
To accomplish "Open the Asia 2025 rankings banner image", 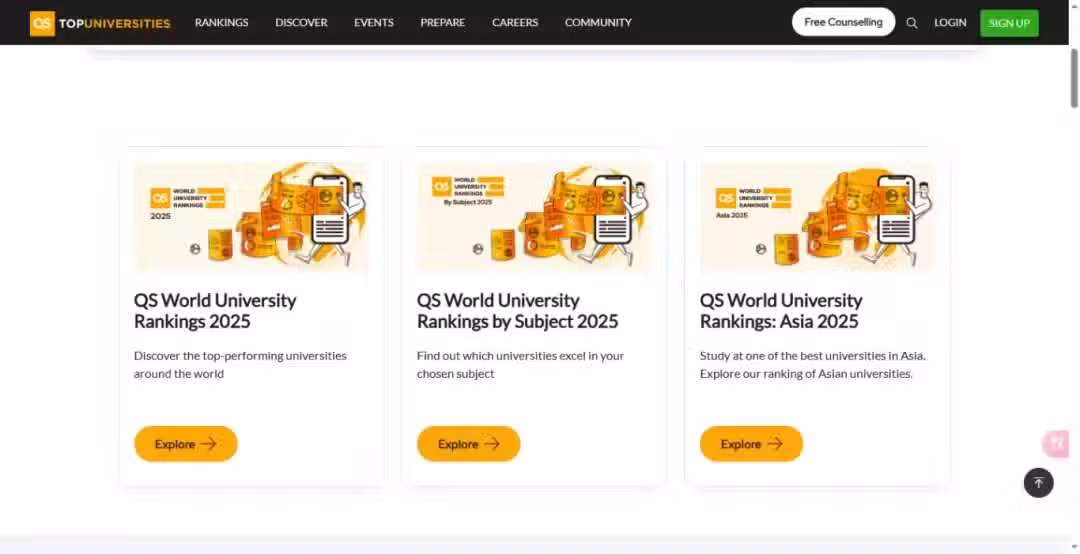I will tap(818, 216).
